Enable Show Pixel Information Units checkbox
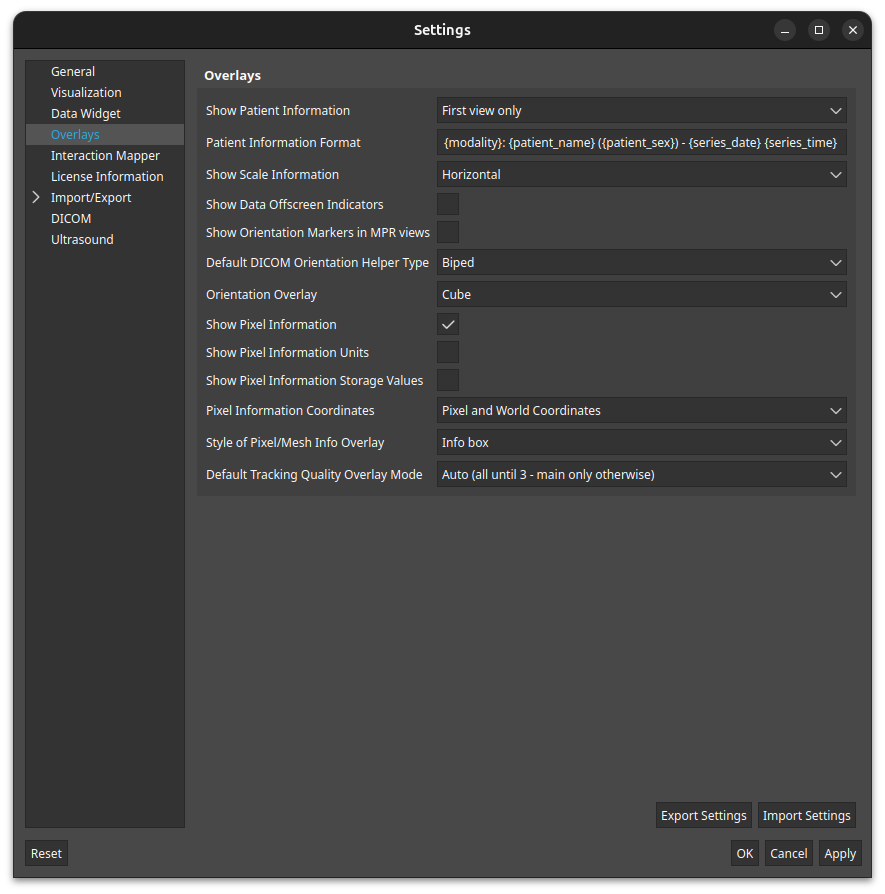This screenshot has width=885, height=894. [448, 352]
